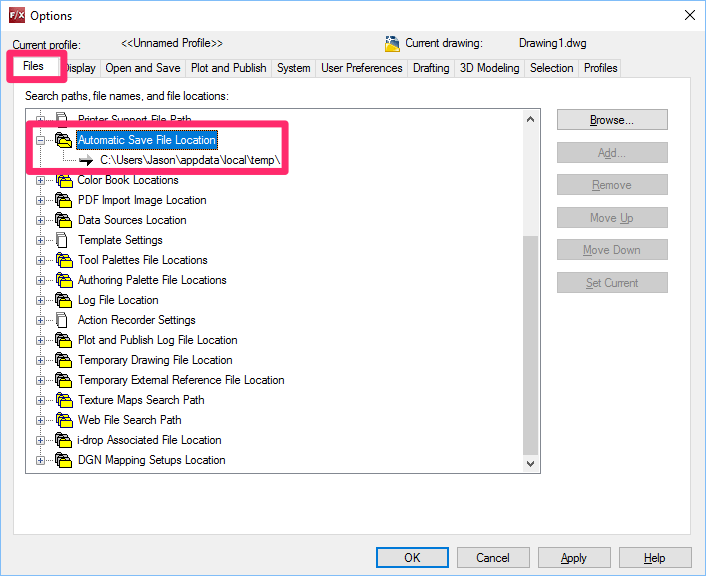706x576 pixels.
Task: Select the Automatic Save File Location row
Action: pyautogui.click(x=147, y=140)
